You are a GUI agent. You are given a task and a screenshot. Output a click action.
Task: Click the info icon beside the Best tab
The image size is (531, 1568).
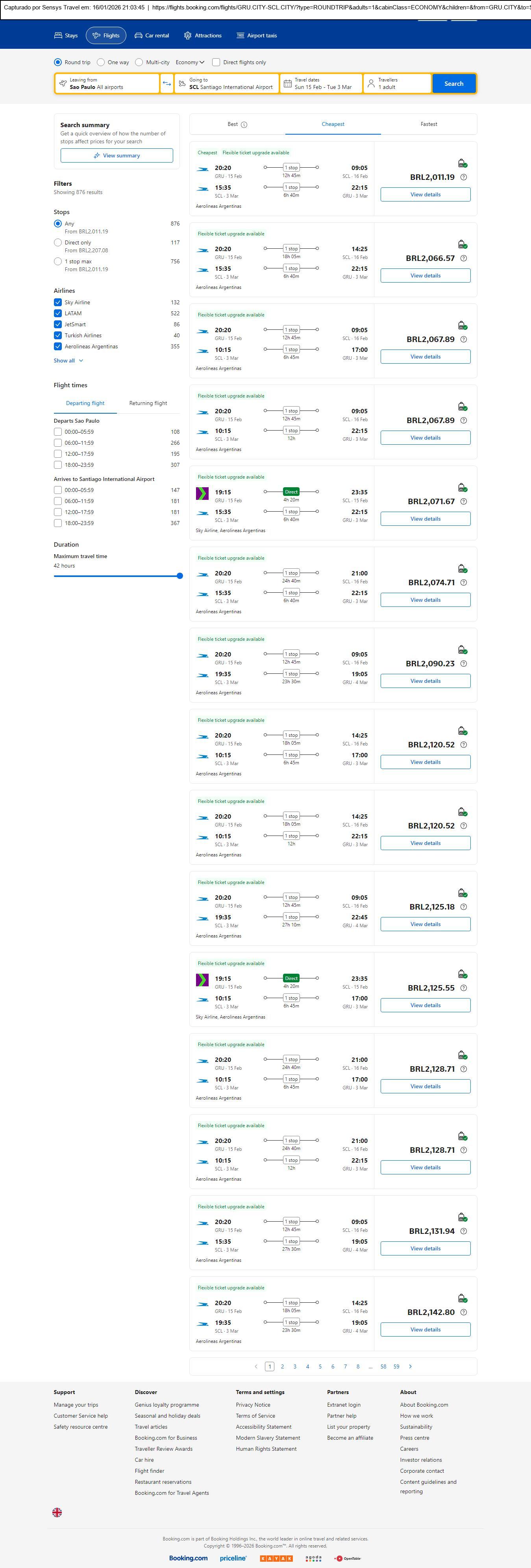coord(244,125)
